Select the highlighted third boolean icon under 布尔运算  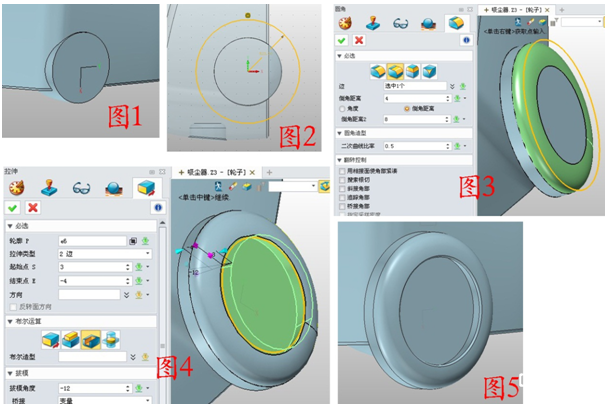[89, 338]
